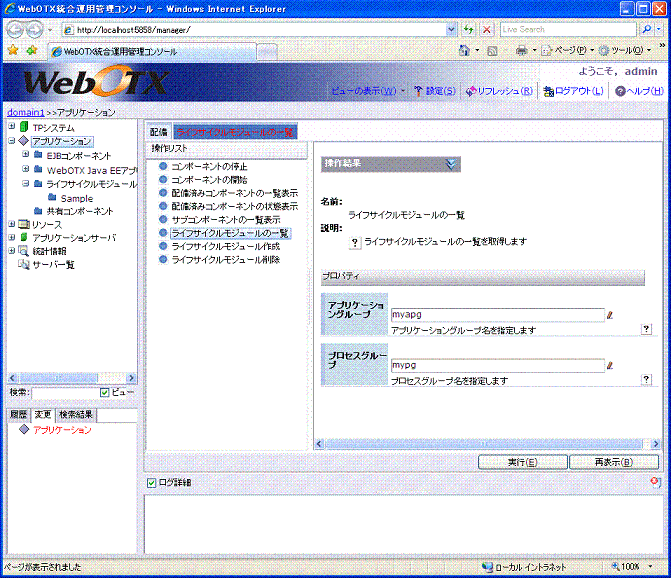The image size is (671, 578).
Task: Collapse the アプリケーション tree node
Action: pyautogui.click(x=11, y=141)
